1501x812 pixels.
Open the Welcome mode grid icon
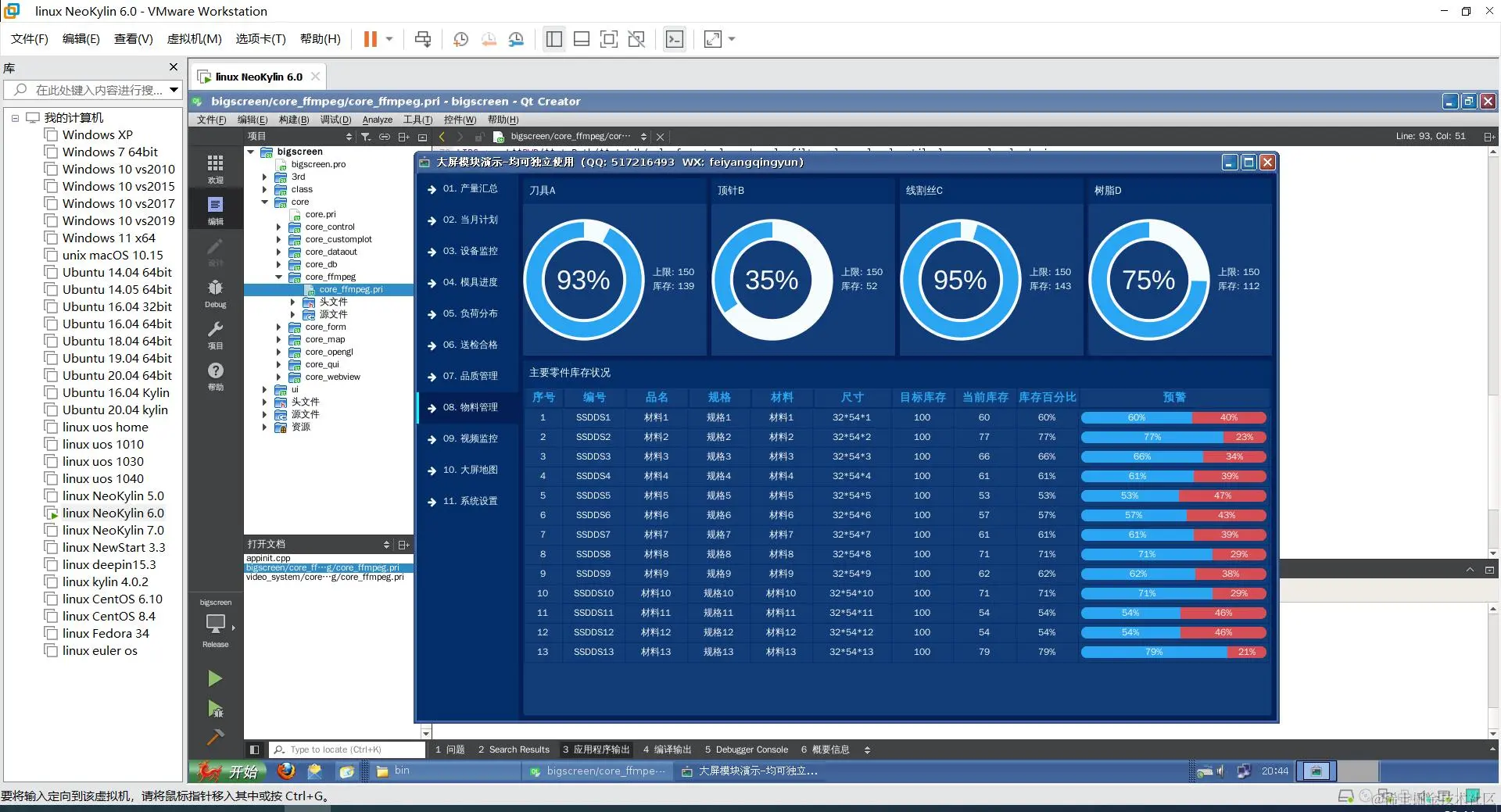point(215,163)
